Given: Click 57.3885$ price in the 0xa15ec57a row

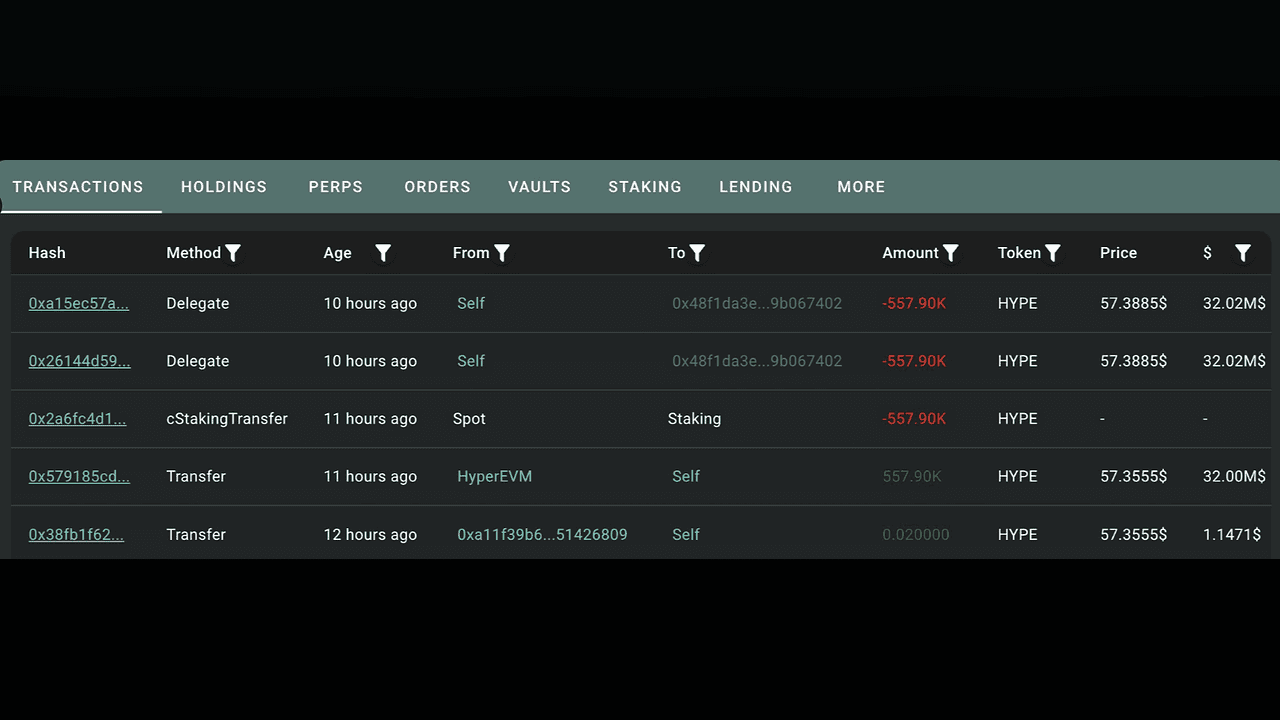Looking at the screenshot, I should pyautogui.click(x=1133, y=303).
